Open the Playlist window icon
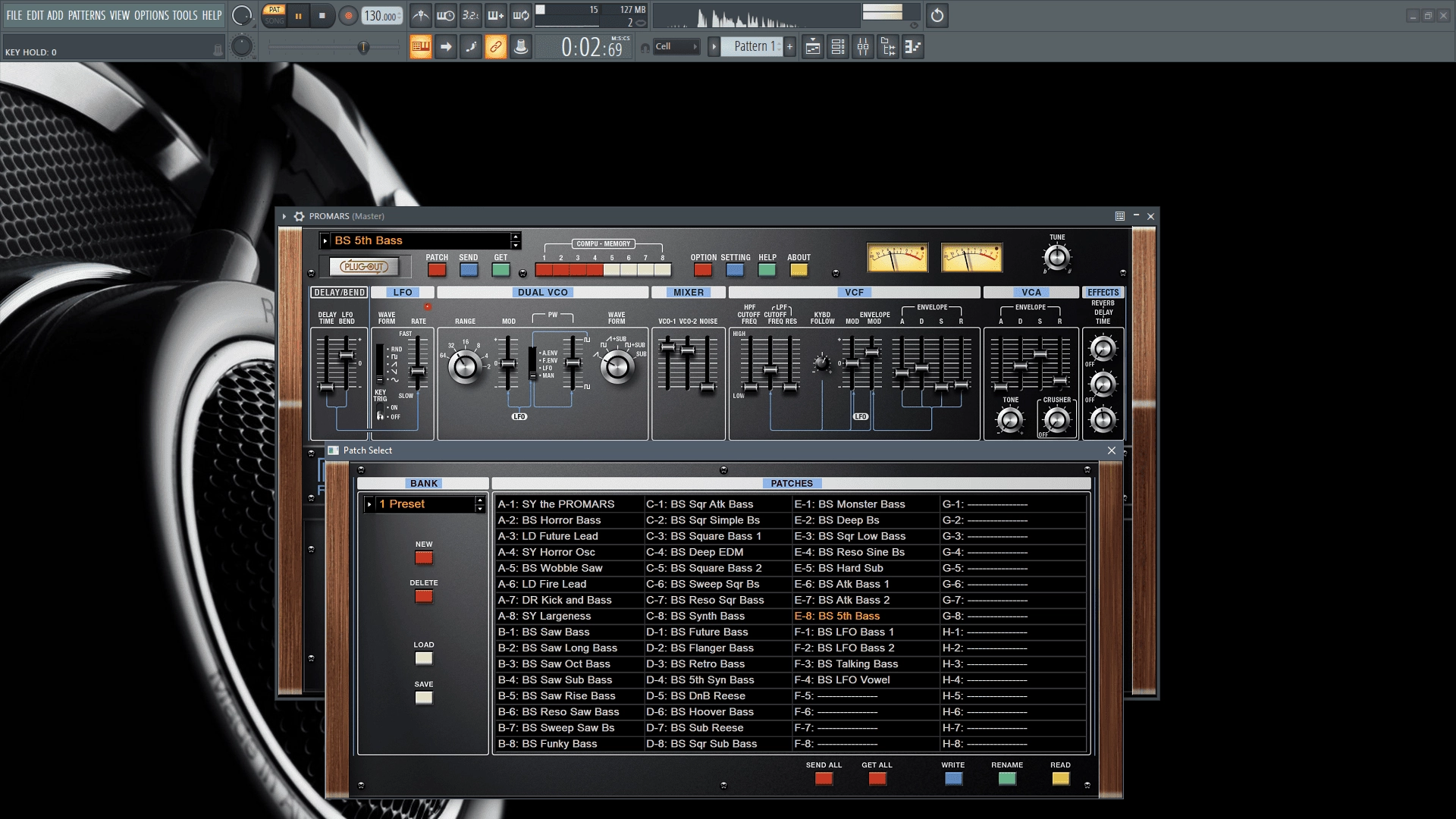 [x=813, y=47]
